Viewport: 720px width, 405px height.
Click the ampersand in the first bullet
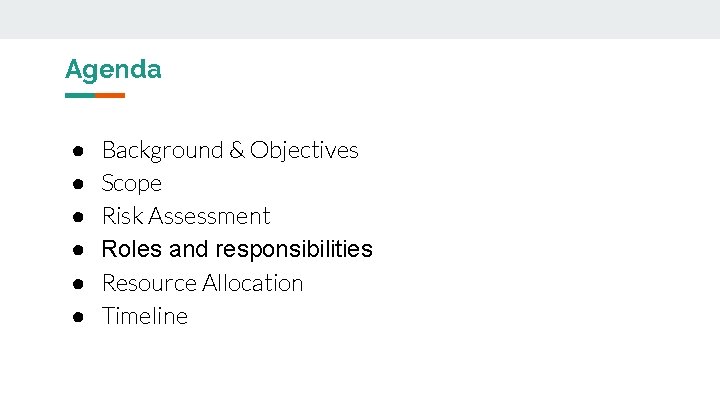click(236, 150)
